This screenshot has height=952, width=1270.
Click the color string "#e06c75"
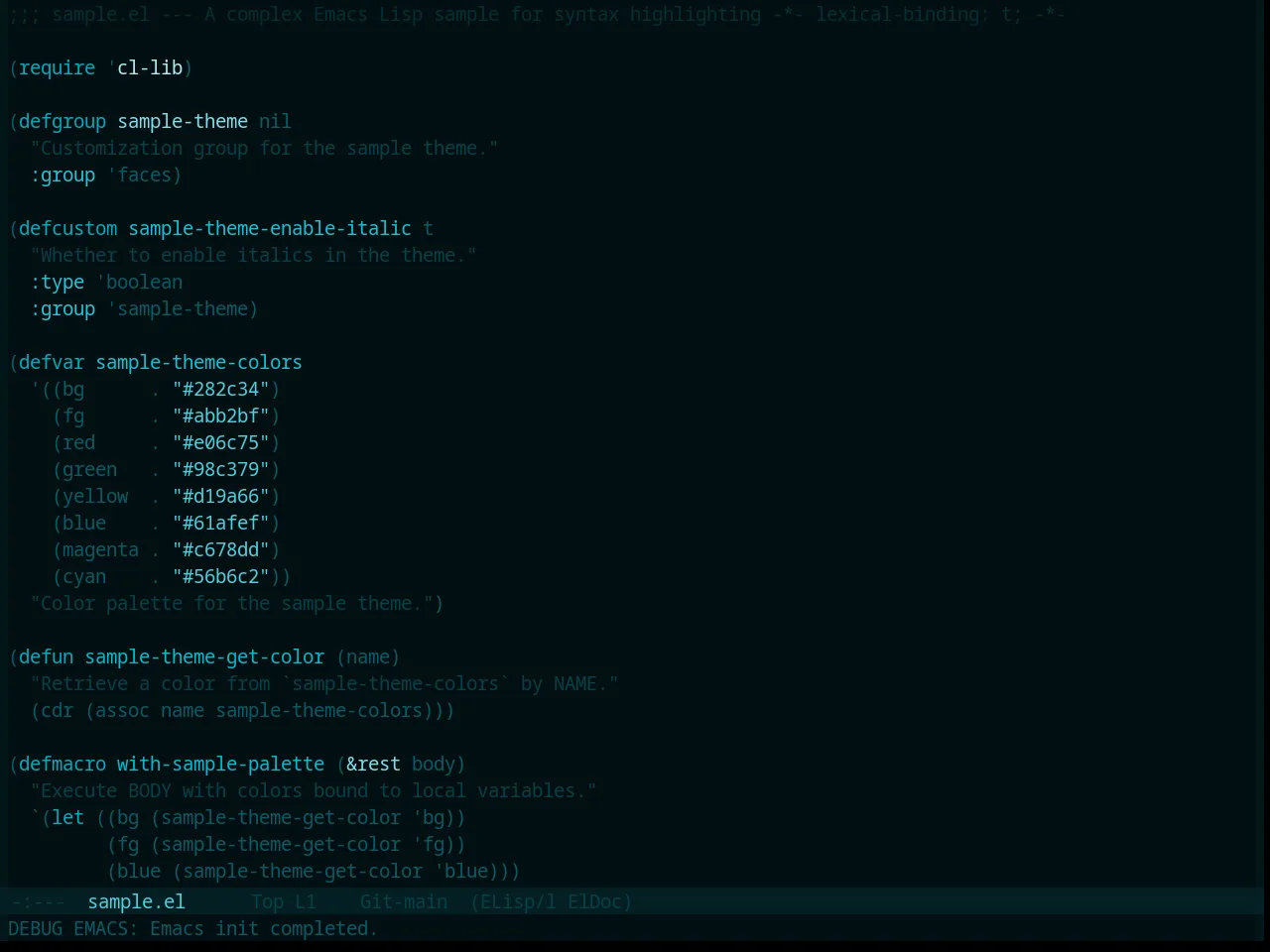pos(220,442)
